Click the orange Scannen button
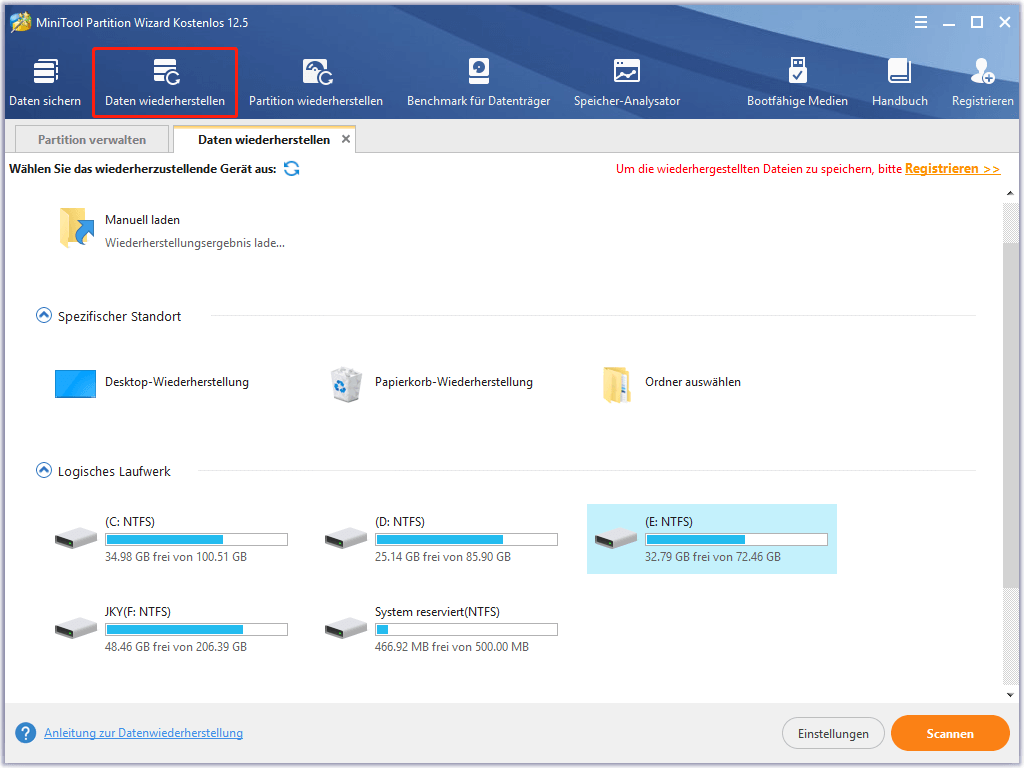Image resolution: width=1024 pixels, height=768 pixels. [x=950, y=733]
